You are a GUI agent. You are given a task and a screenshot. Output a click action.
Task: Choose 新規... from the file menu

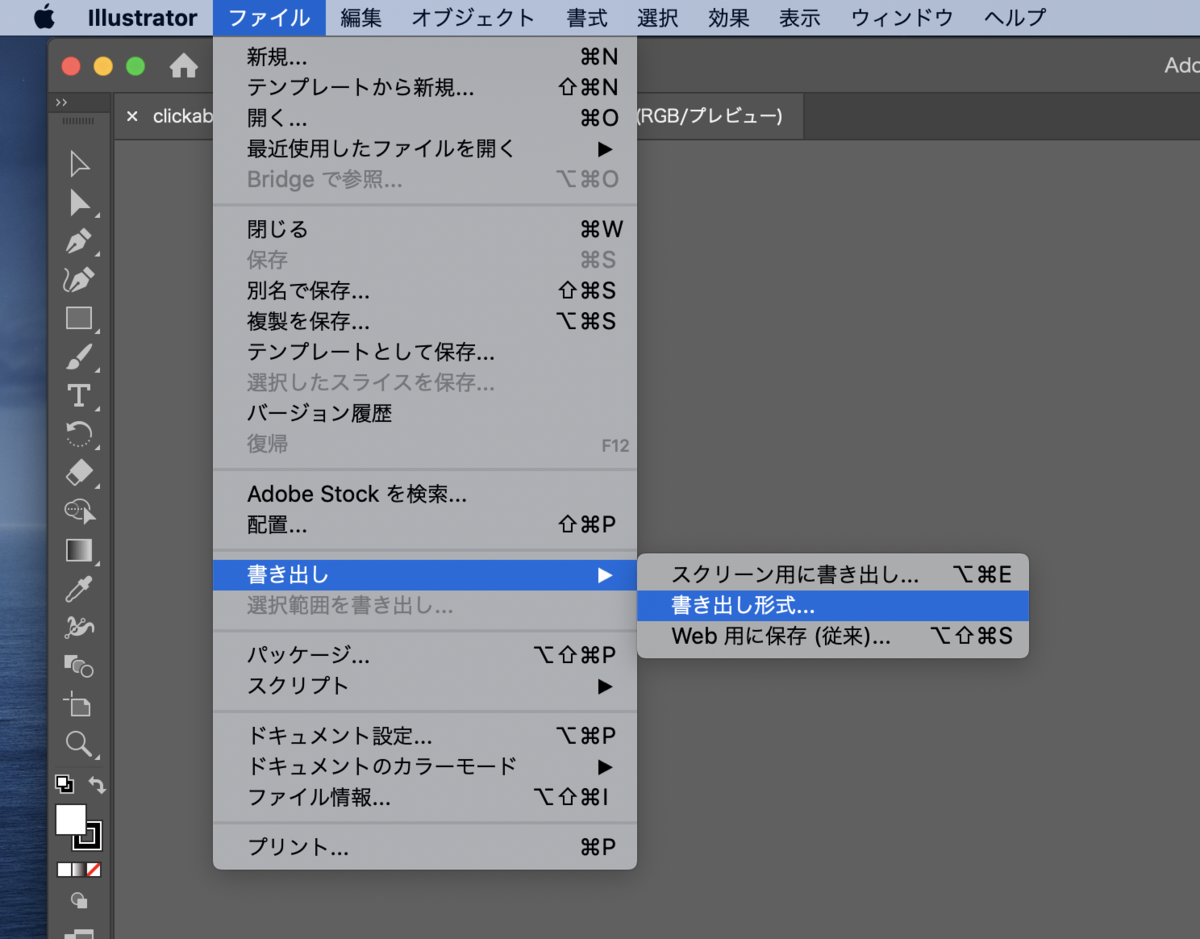(x=425, y=58)
